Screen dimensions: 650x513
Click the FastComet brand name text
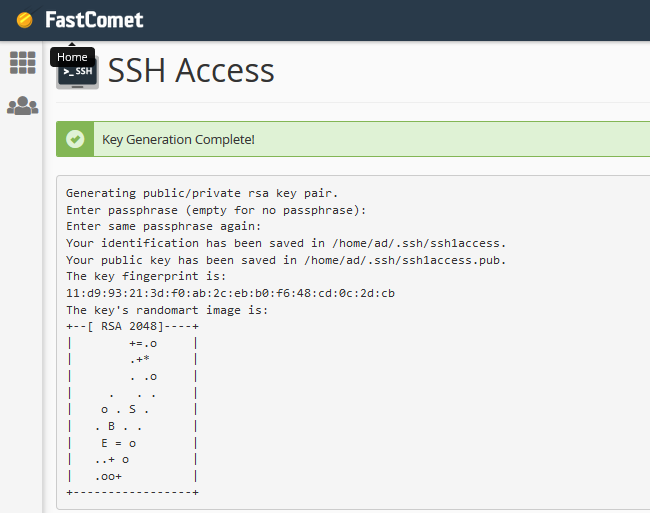(94, 20)
